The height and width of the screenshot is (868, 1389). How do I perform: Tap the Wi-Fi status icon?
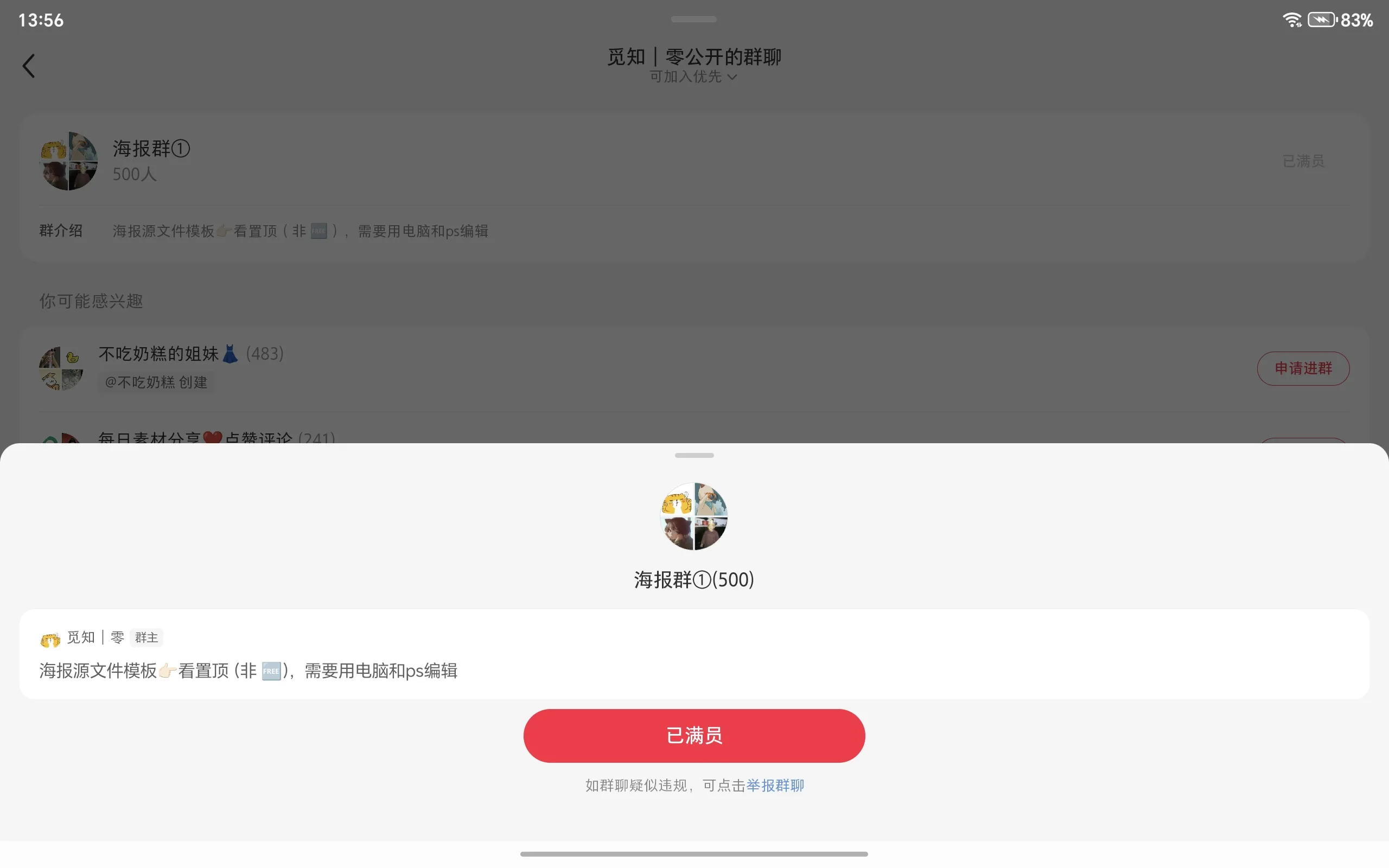pos(1292,20)
